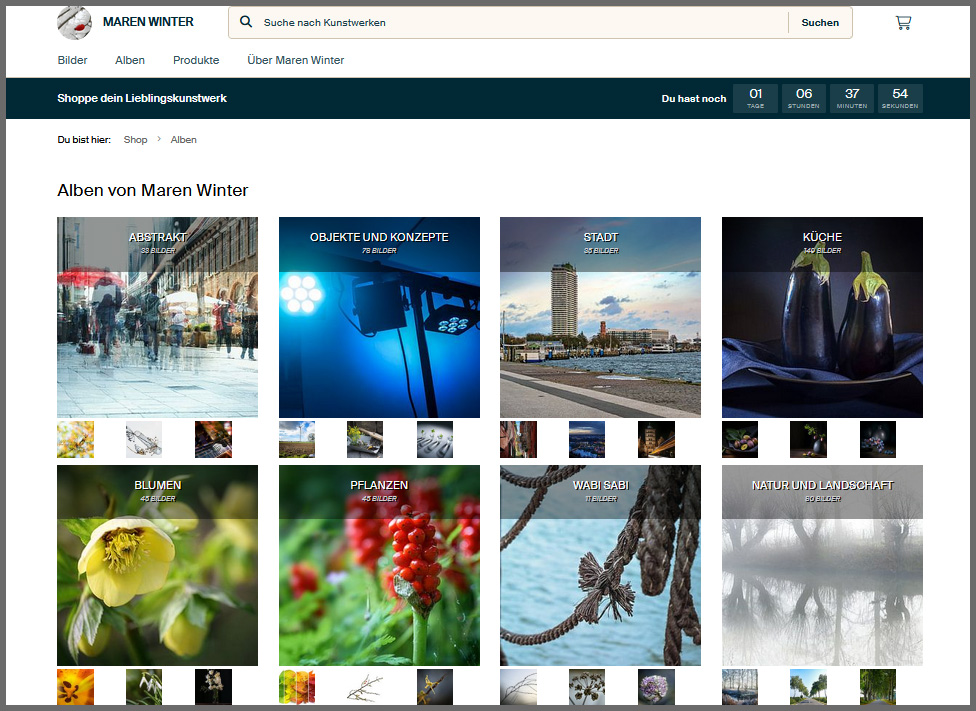This screenshot has width=976, height=711.
Task: Open the Abstrakt album cover
Action: [x=157, y=317]
